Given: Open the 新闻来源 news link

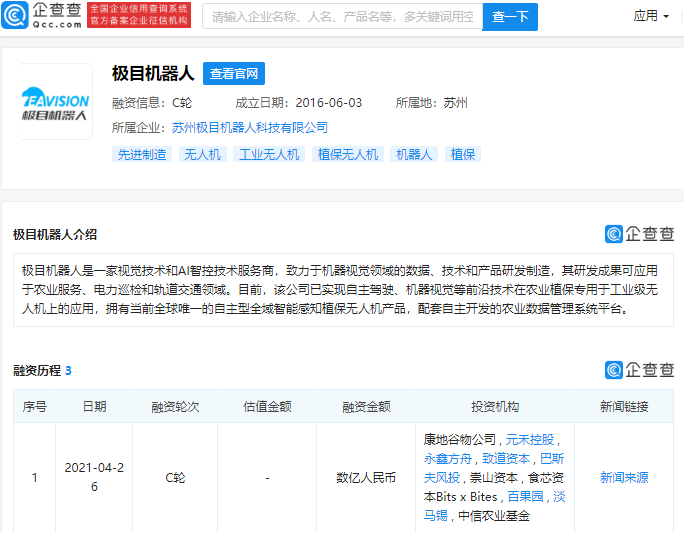Looking at the screenshot, I should pyautogui.click(x=624, y=478).
